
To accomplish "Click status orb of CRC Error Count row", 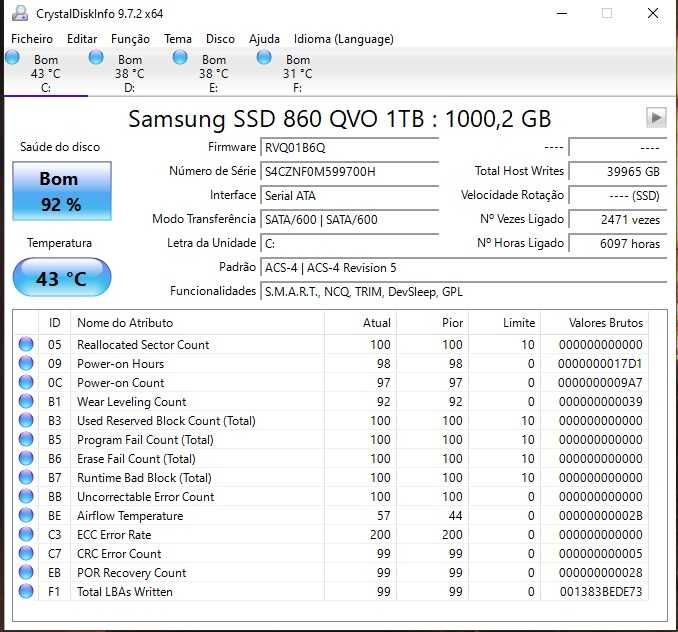I will 26,553.
